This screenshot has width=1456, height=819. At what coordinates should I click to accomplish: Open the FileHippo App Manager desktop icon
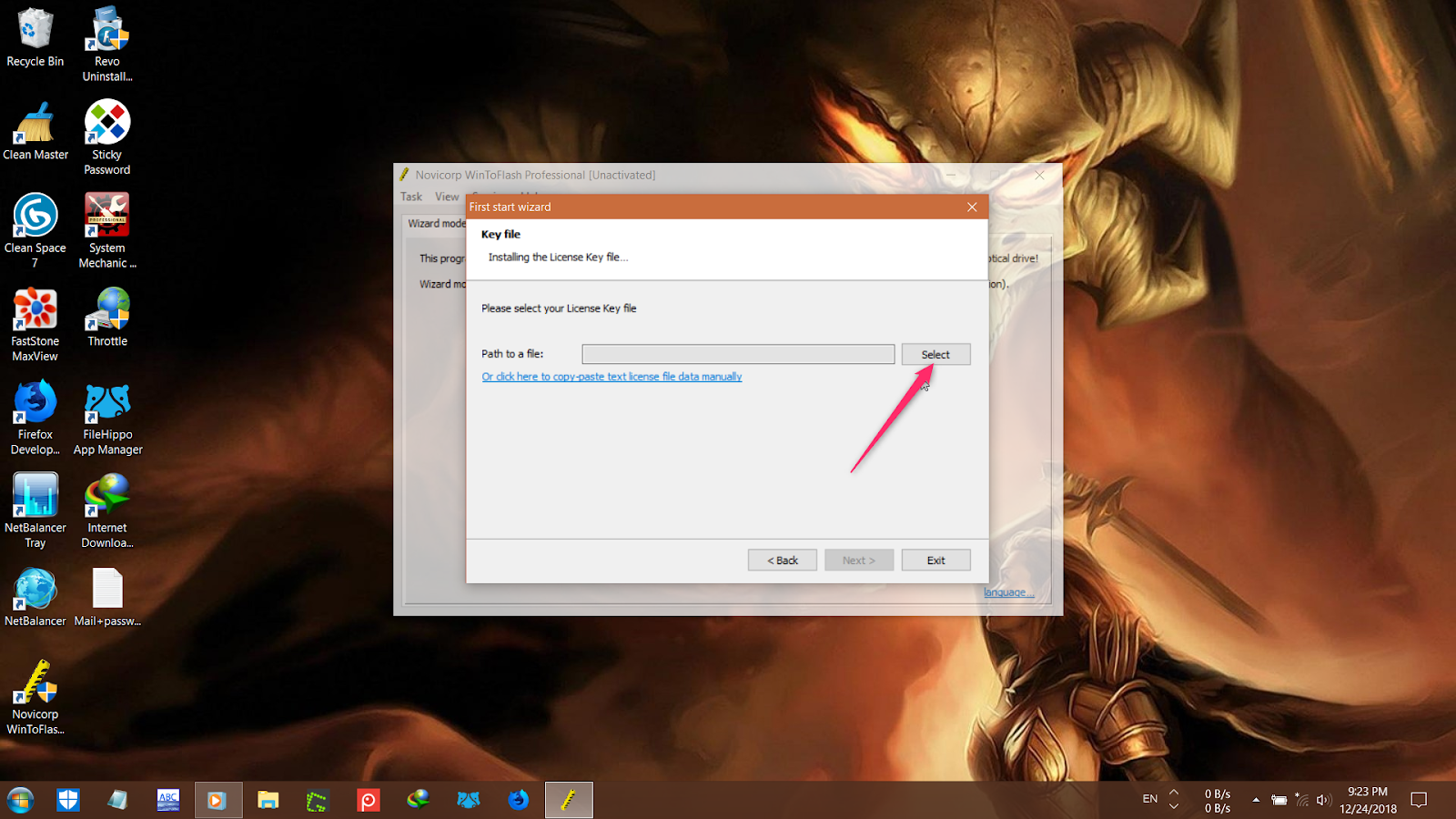point(107,417)
